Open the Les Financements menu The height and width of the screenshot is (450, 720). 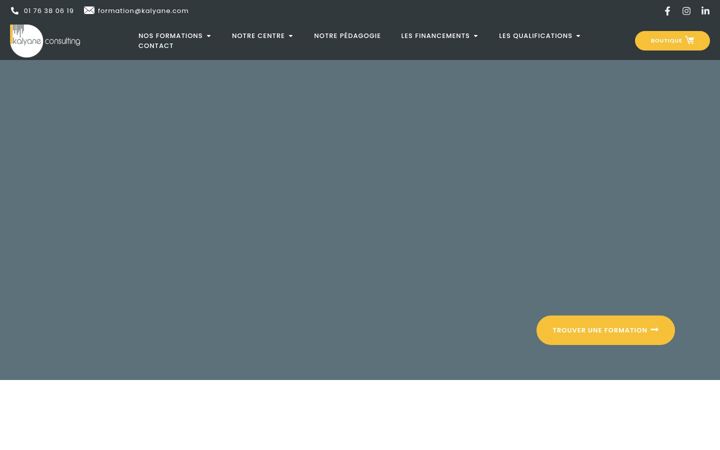(435, 36)
